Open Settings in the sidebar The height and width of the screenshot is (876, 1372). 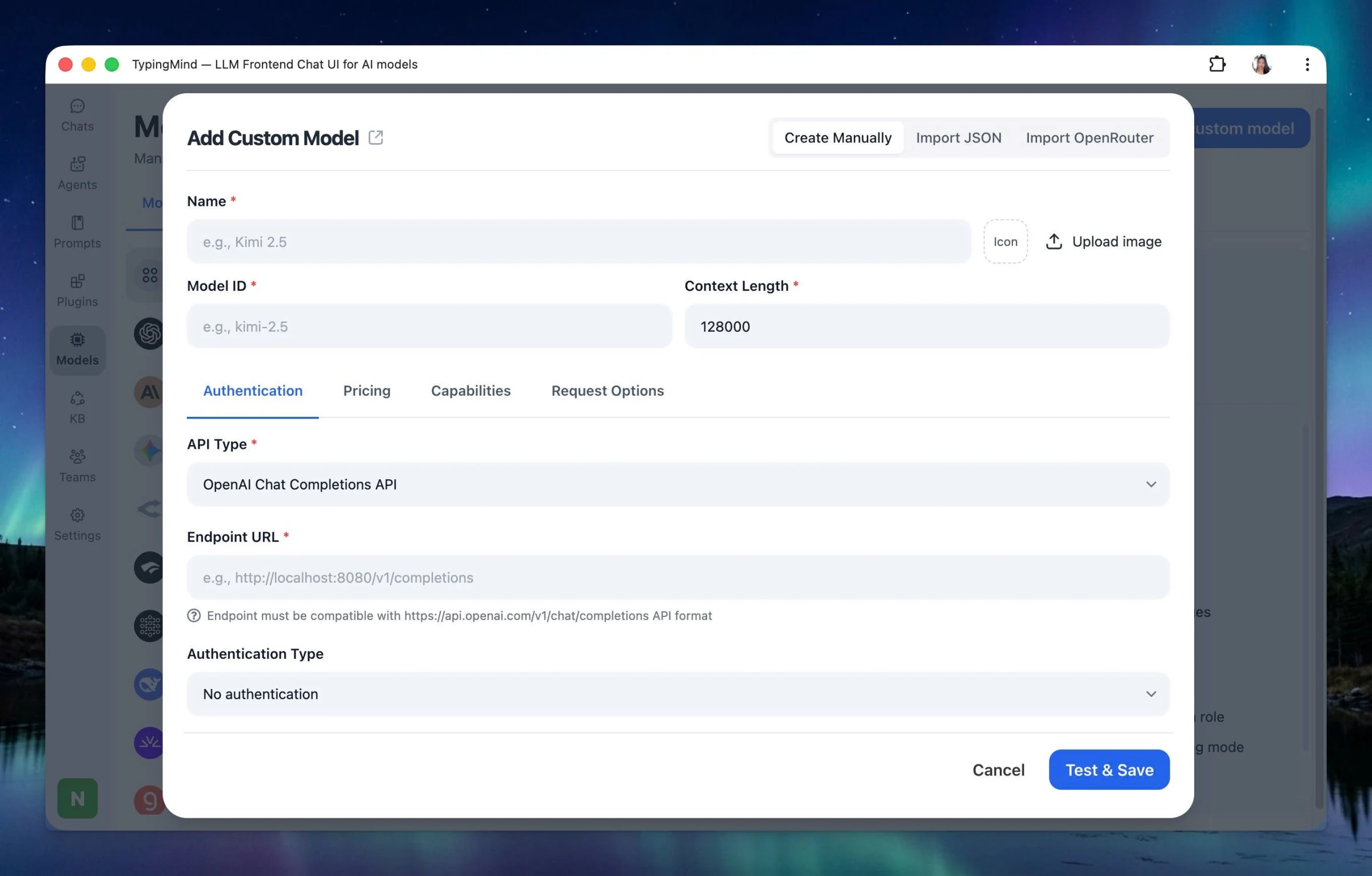coord(77,524)
